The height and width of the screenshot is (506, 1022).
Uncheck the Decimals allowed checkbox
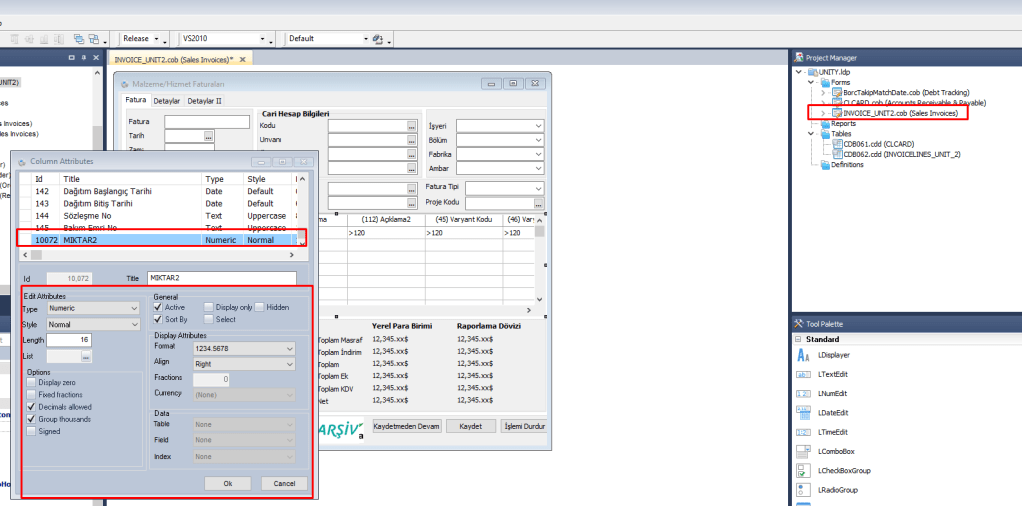coord(32,407)
